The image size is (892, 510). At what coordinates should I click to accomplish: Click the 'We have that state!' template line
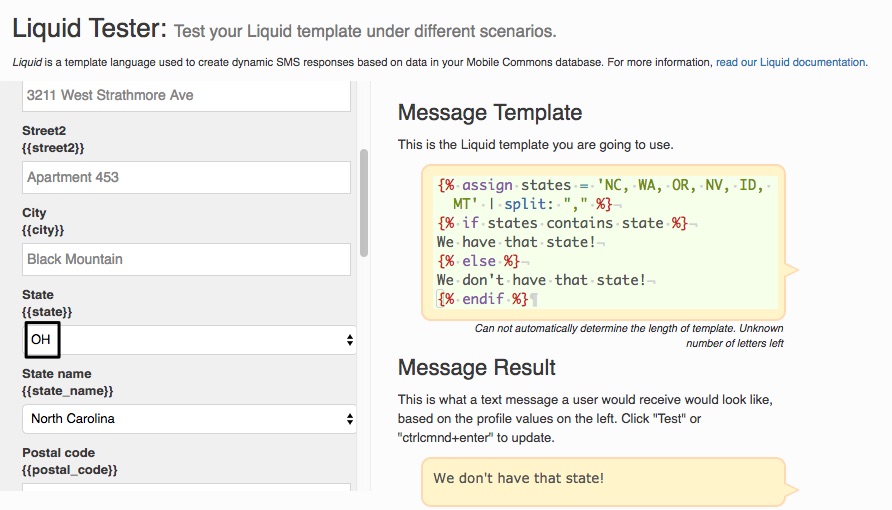point(516,242)
